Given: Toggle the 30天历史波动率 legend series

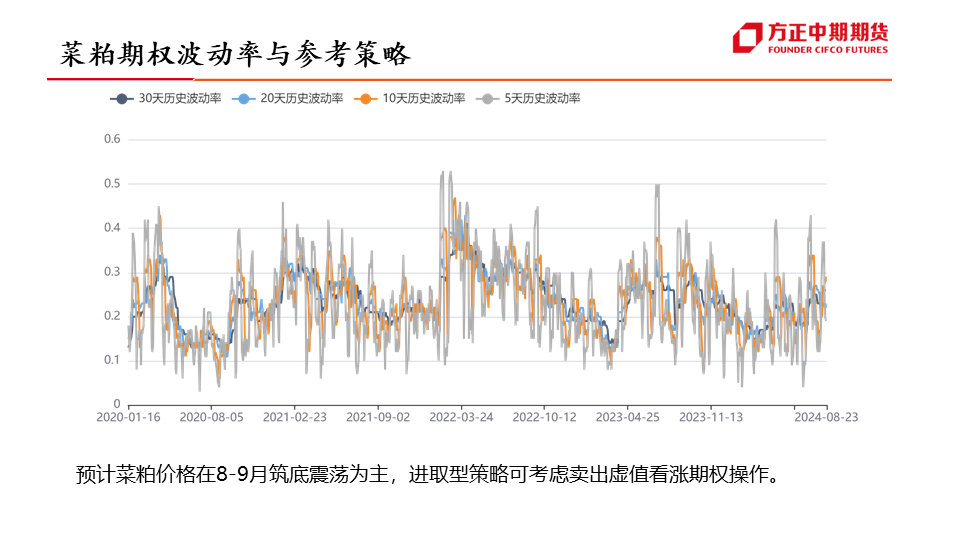Looking at the screenshot, I should point(165,98).
